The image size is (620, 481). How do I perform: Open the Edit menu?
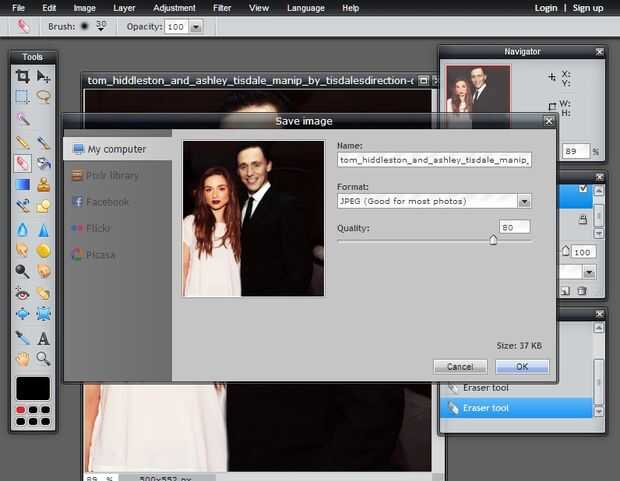pyautogui.click(x=49, y=8)
